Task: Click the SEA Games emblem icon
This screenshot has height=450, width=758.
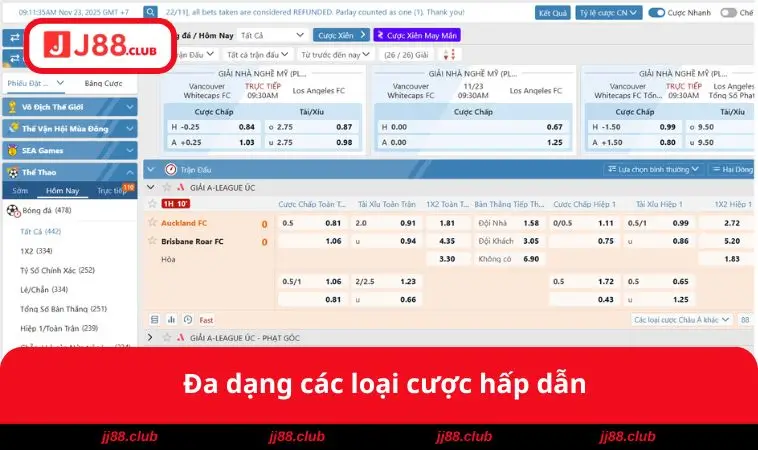Action: click(13, 150)
